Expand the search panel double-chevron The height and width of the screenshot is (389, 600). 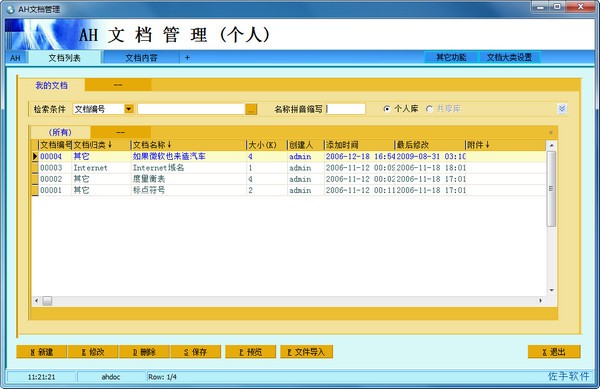[562, 109]
